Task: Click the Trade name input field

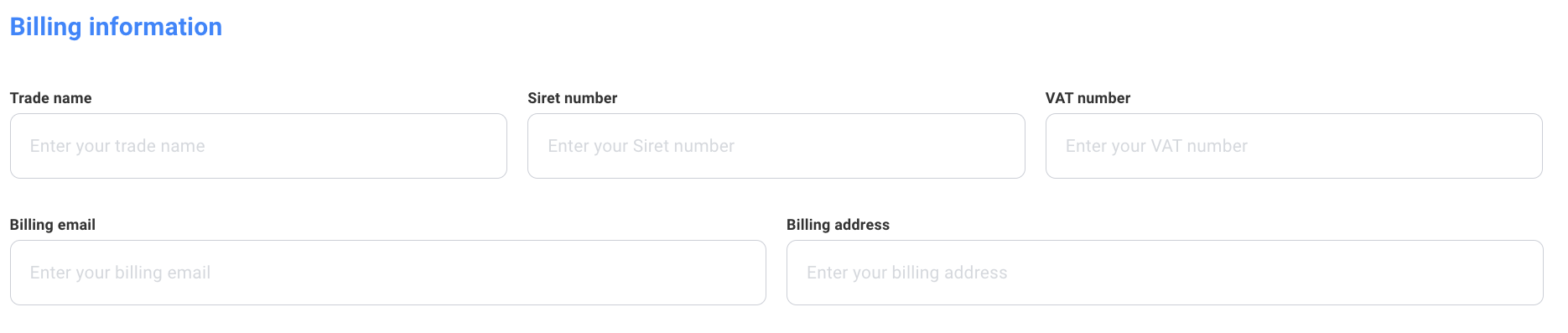Action: point(258,146)
